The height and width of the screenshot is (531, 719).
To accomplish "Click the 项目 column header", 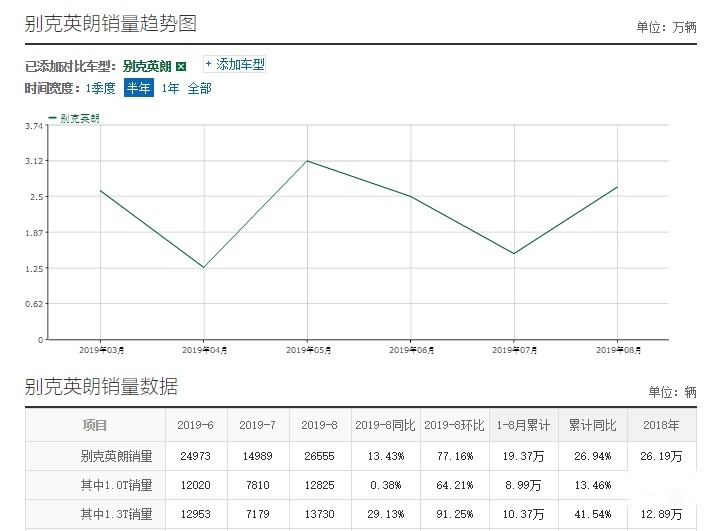I will 95,425.
